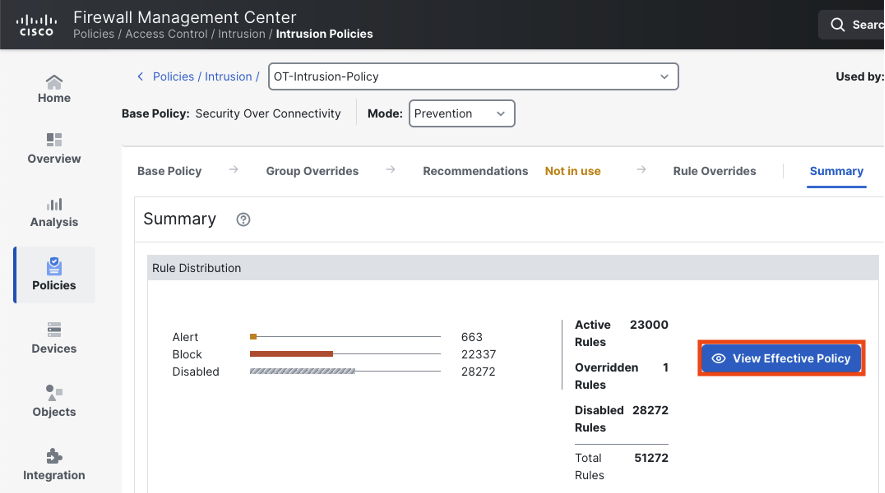Click the Security Over Connectivity base policy text
Viewport: 885px width, 493px height.
pyautogui.click(x=268, y=114)
